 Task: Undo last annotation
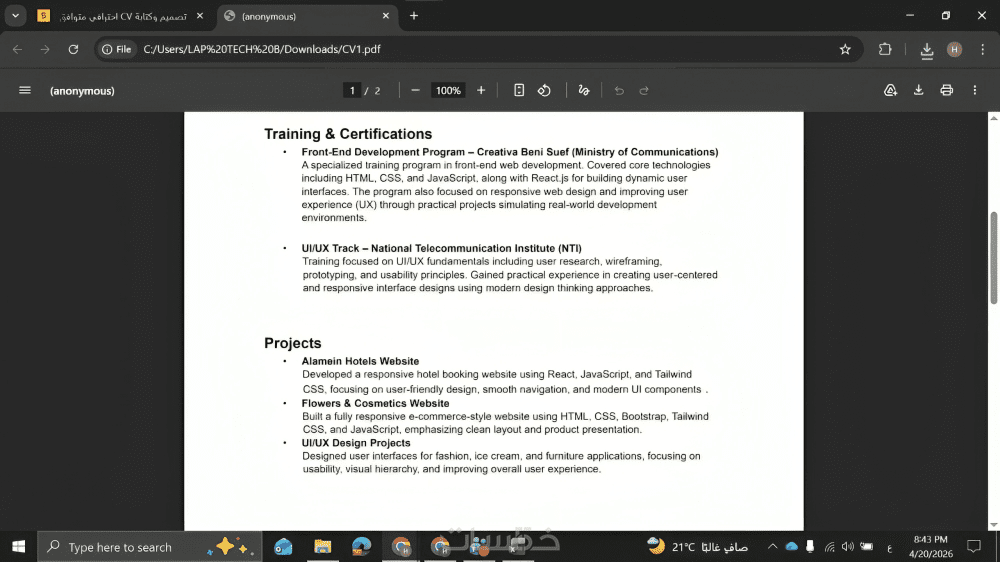pos(619,91)
